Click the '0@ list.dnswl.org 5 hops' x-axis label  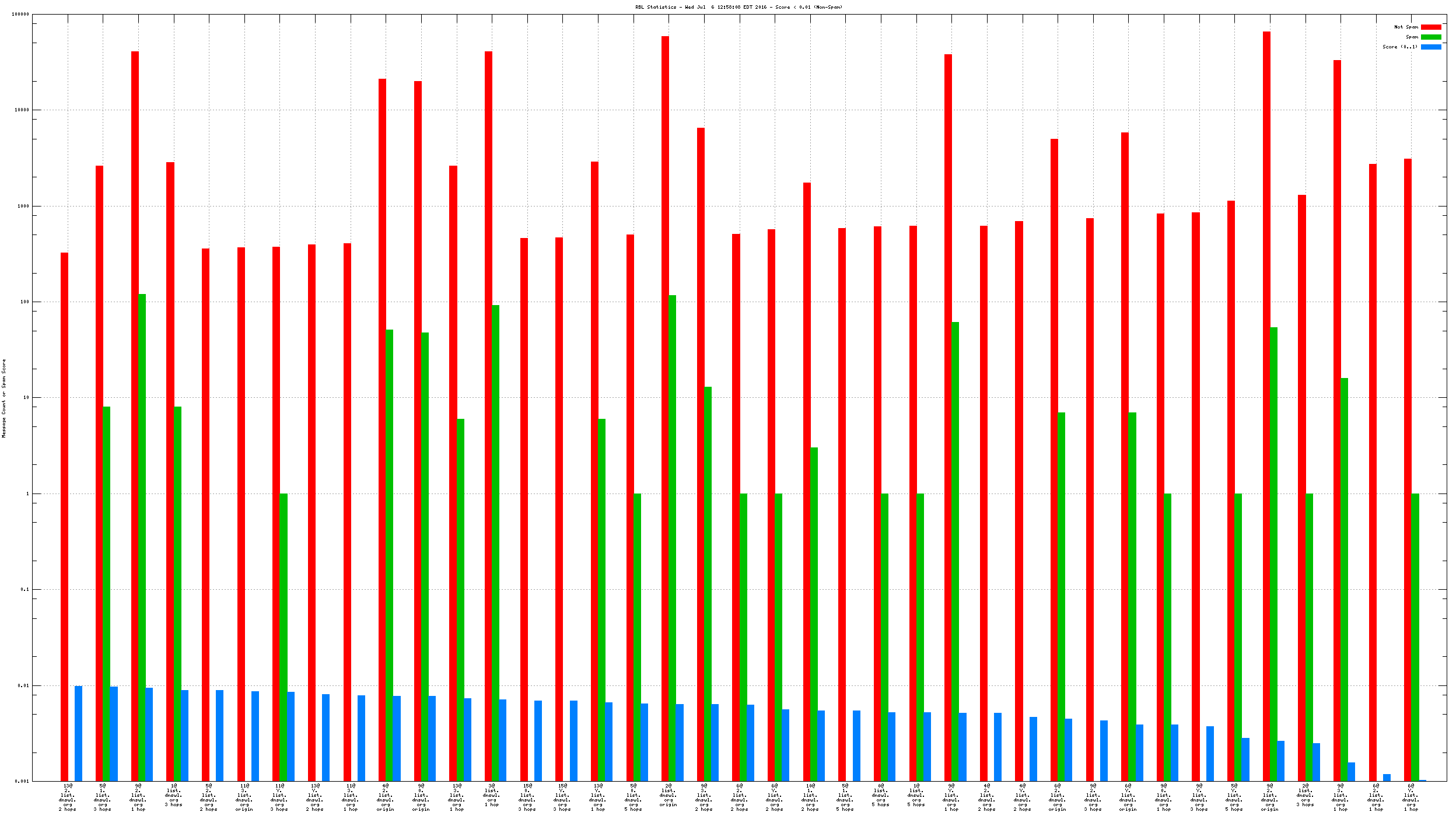pyautogui.click(x=881, y=795)
